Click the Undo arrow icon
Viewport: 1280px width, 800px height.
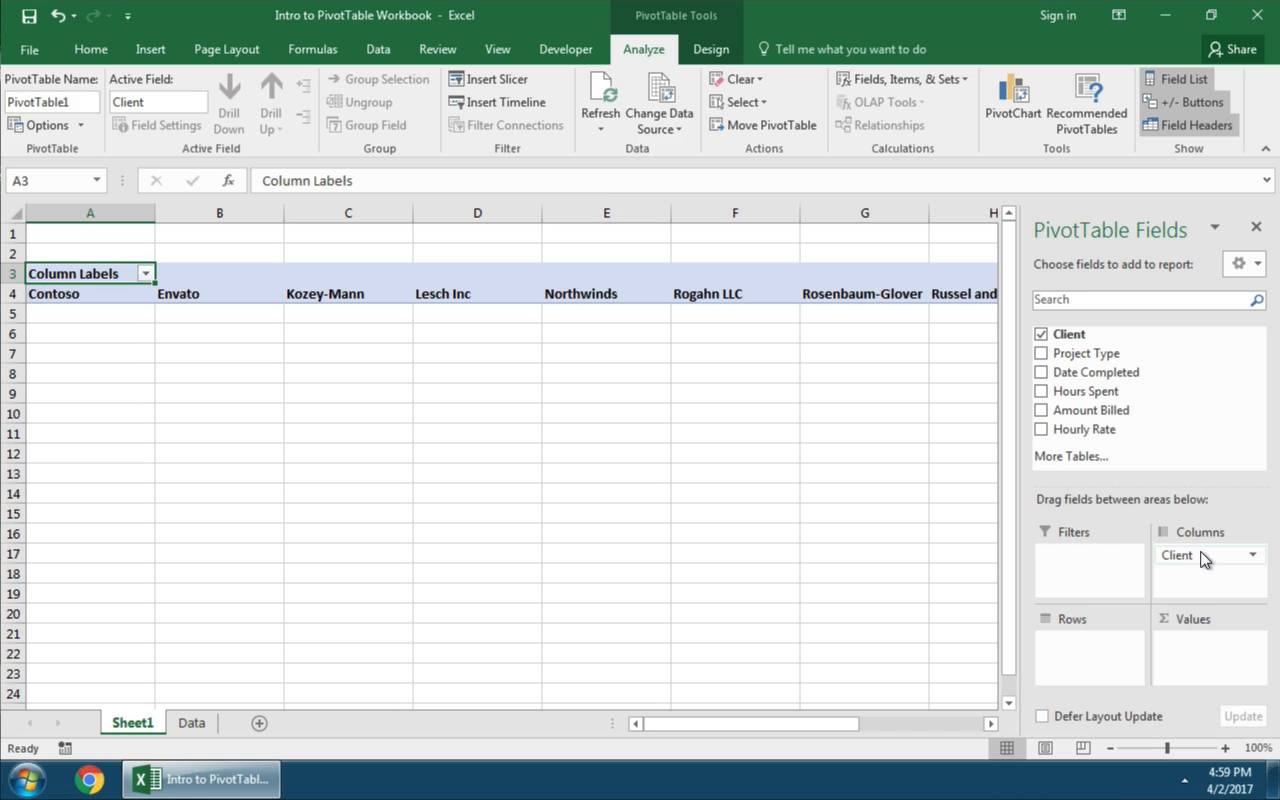click(58, 15)
